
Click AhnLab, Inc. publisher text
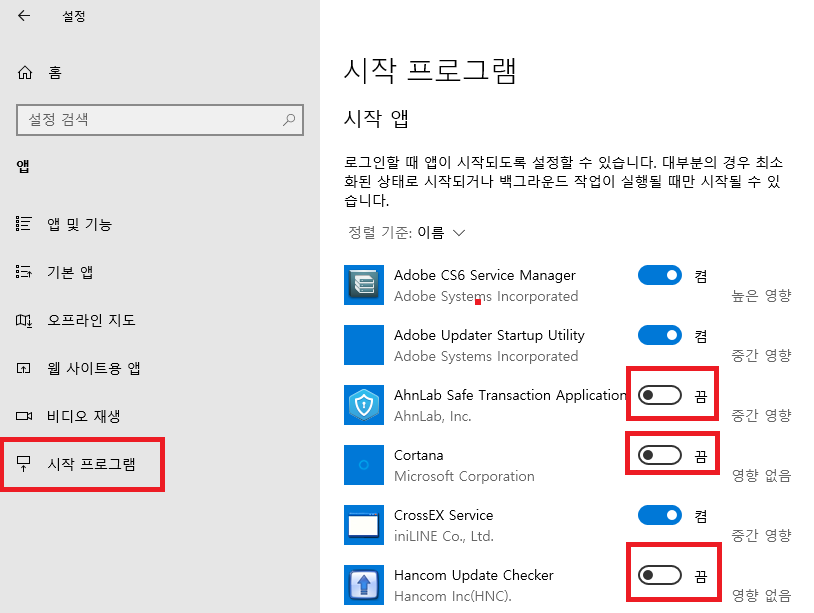[x=432, y=416]
